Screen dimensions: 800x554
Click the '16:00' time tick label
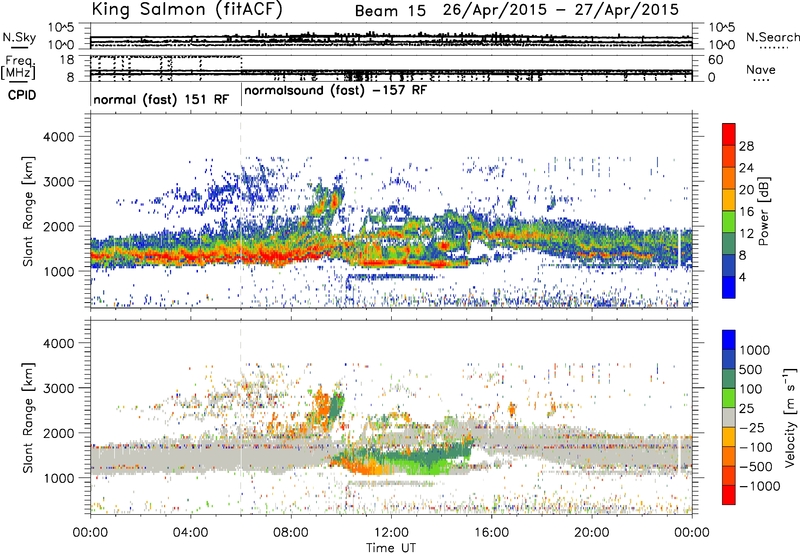491,533
